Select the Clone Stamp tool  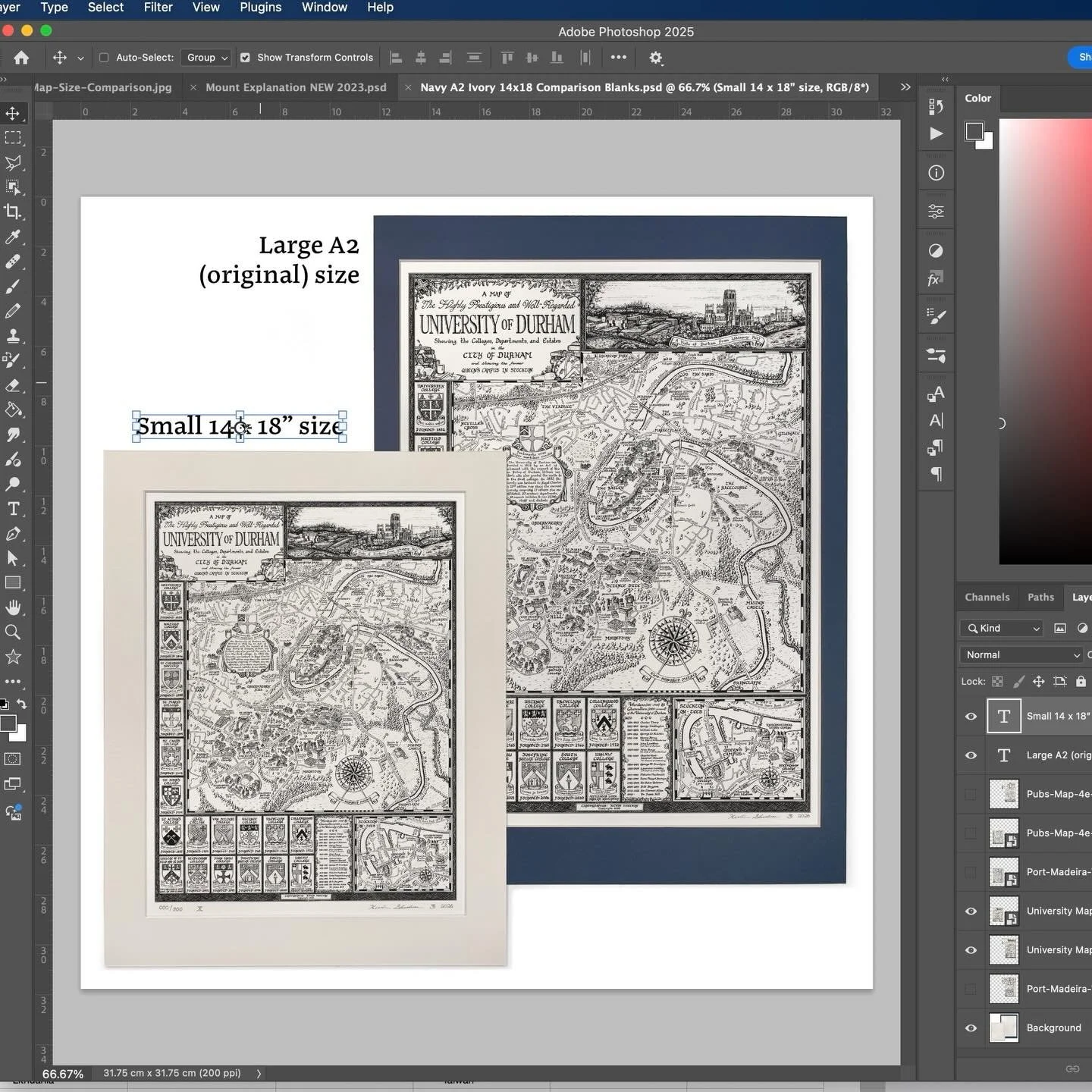[13, 336]
